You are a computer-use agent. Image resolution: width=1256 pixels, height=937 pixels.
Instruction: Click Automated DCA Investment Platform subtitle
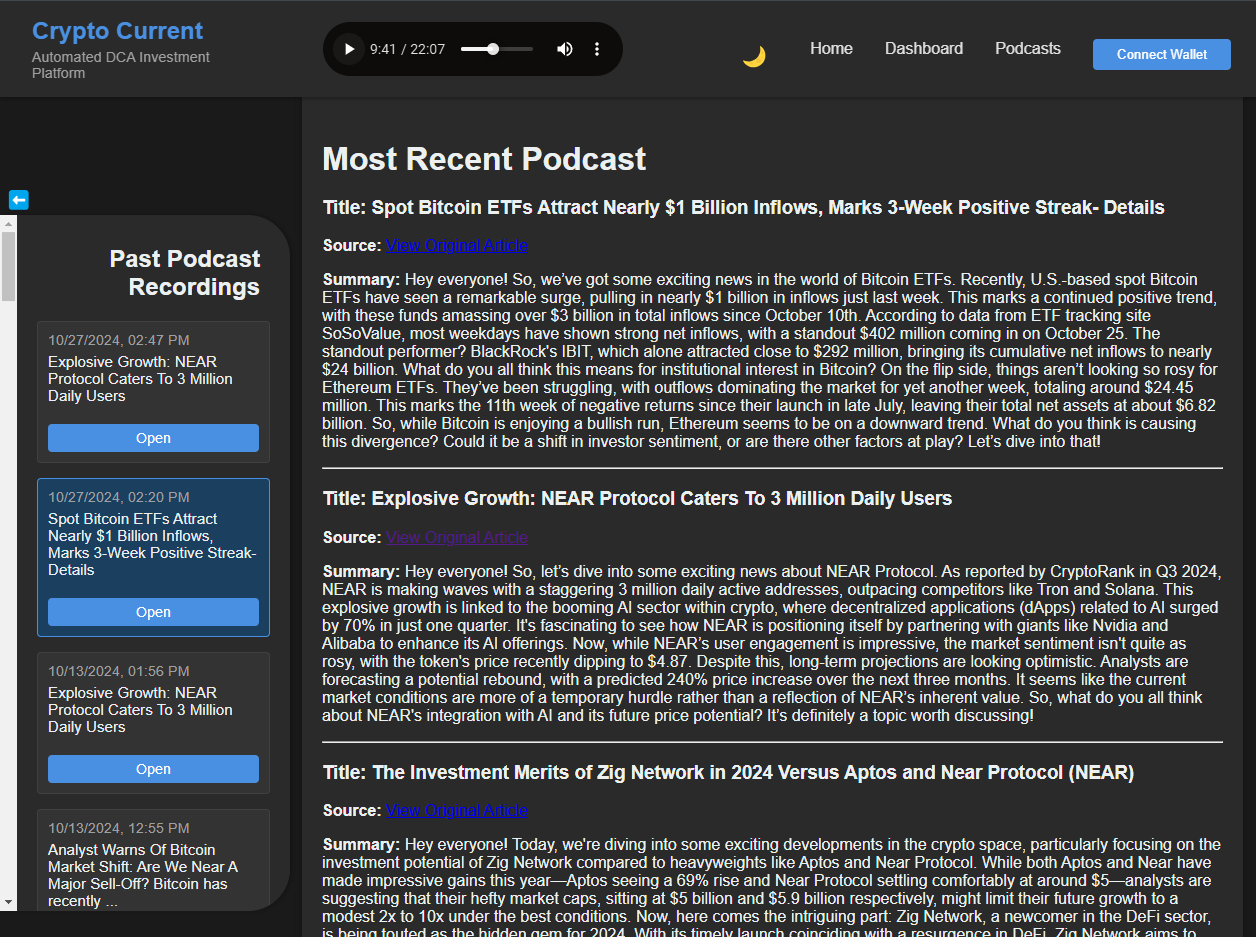pyautogui.click(x=121, y=65)
